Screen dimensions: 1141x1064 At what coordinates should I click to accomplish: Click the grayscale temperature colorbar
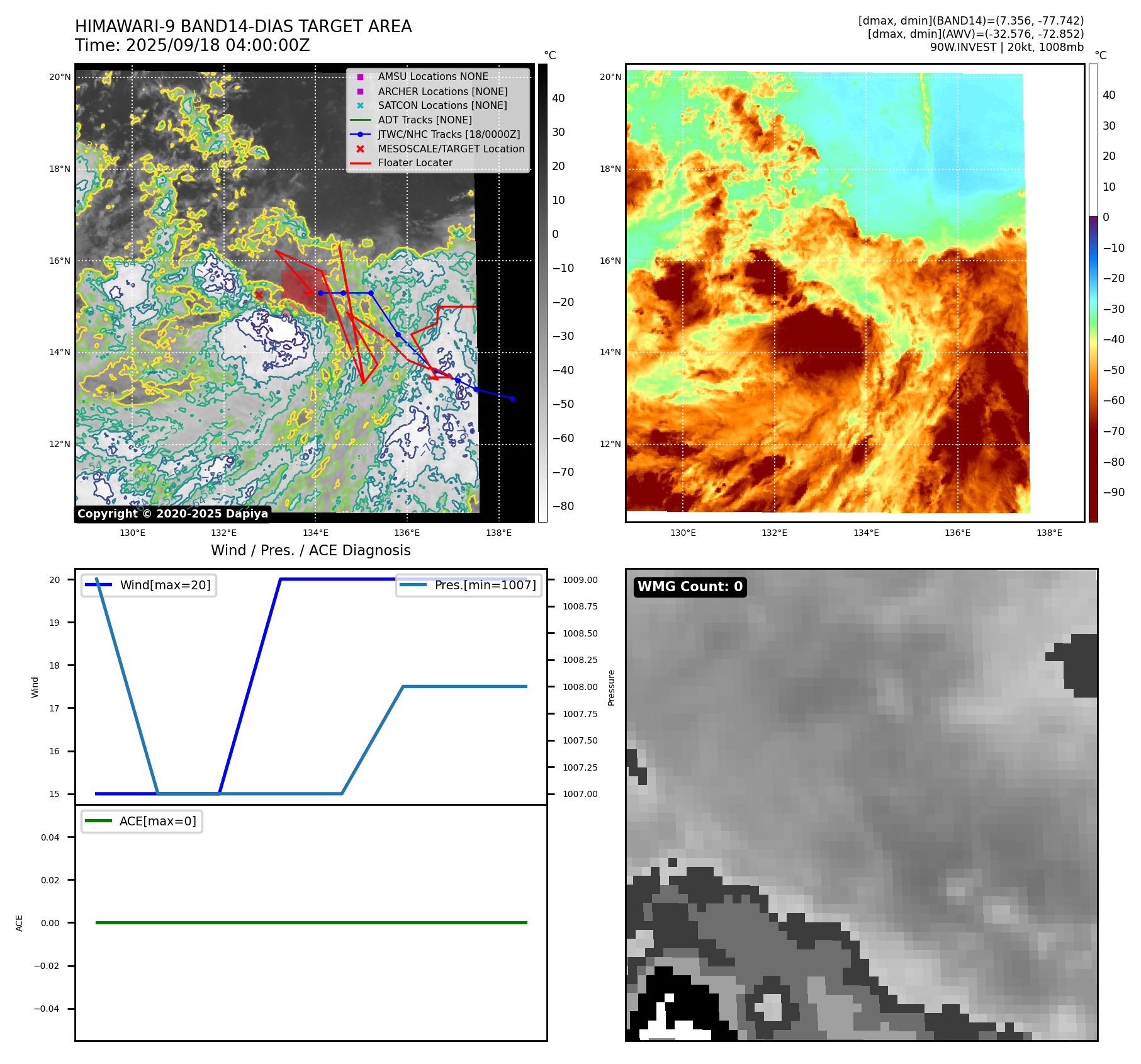pos(542,293)
